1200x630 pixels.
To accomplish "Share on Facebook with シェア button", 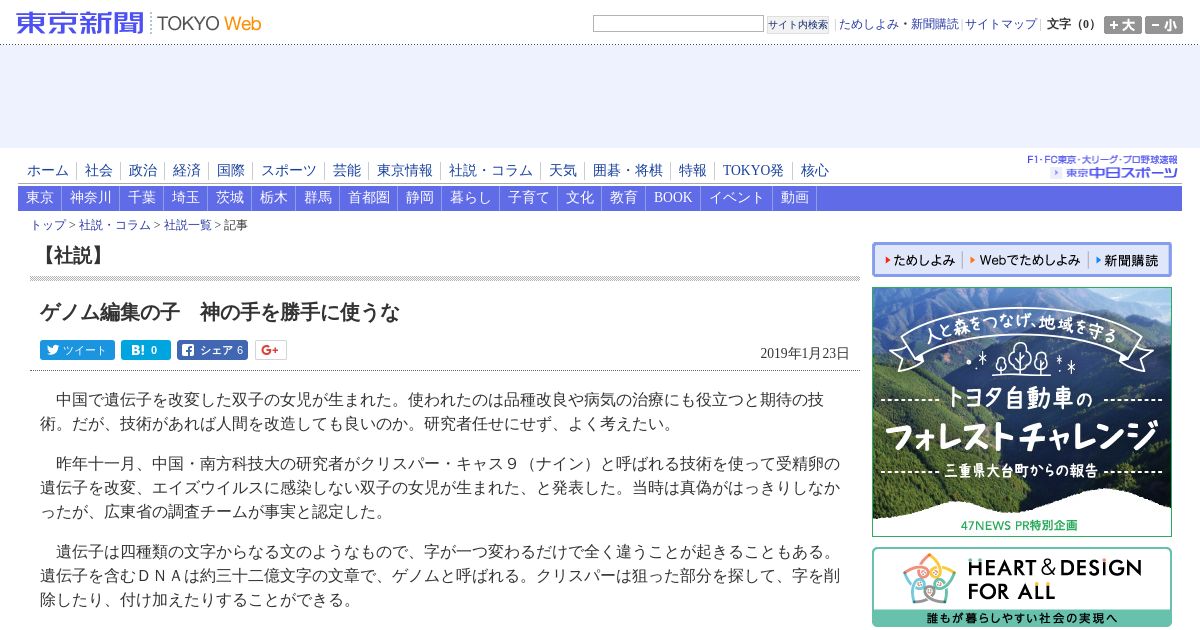I will point(212,350).
